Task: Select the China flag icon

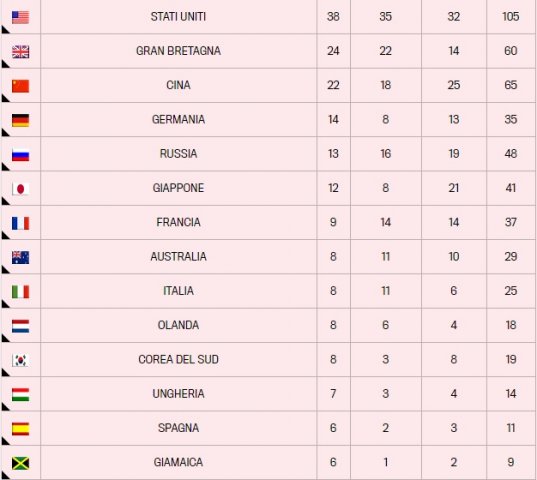Action: tap(20, 86)
